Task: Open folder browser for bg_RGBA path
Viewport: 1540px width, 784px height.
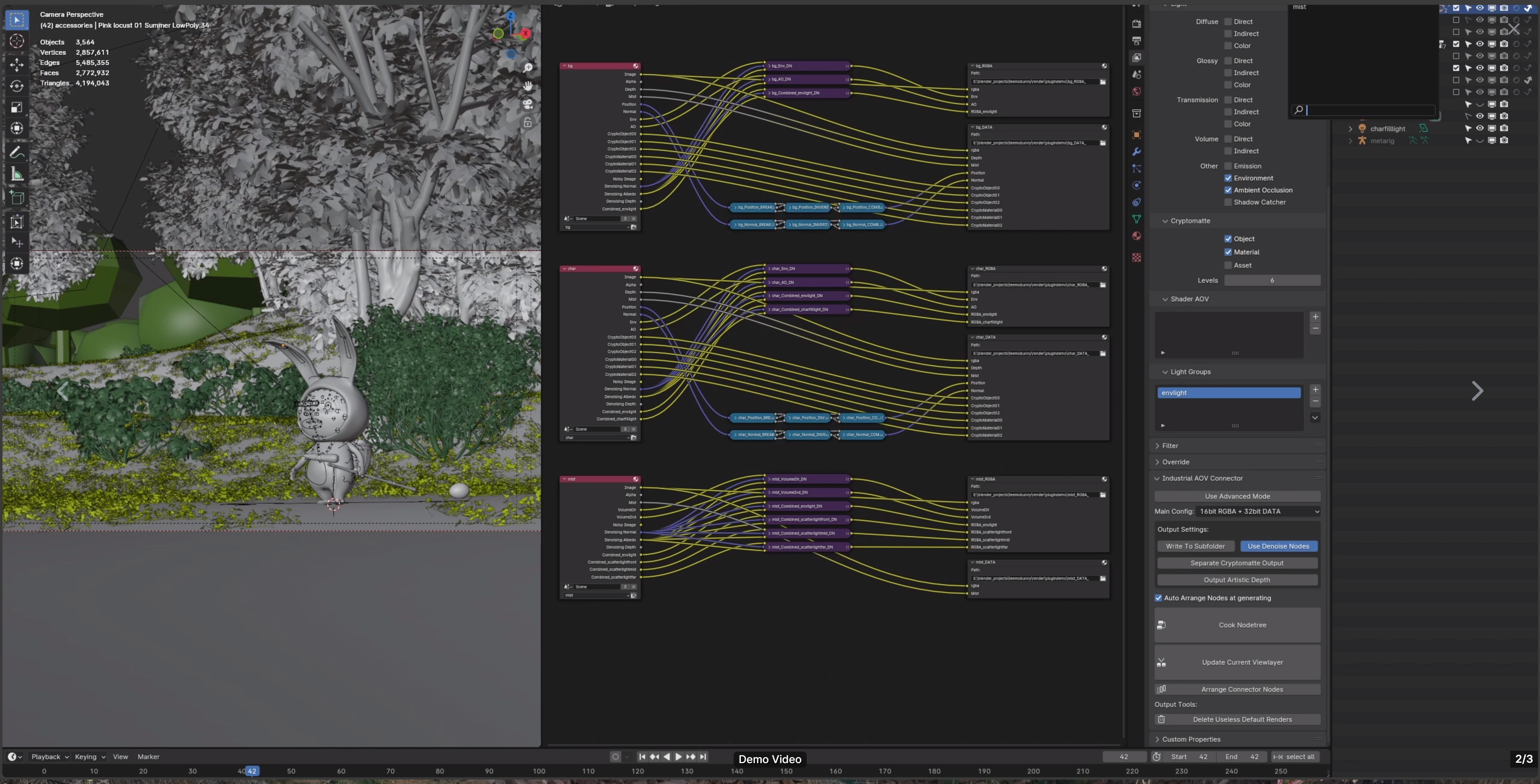Action: [1103, 82]
